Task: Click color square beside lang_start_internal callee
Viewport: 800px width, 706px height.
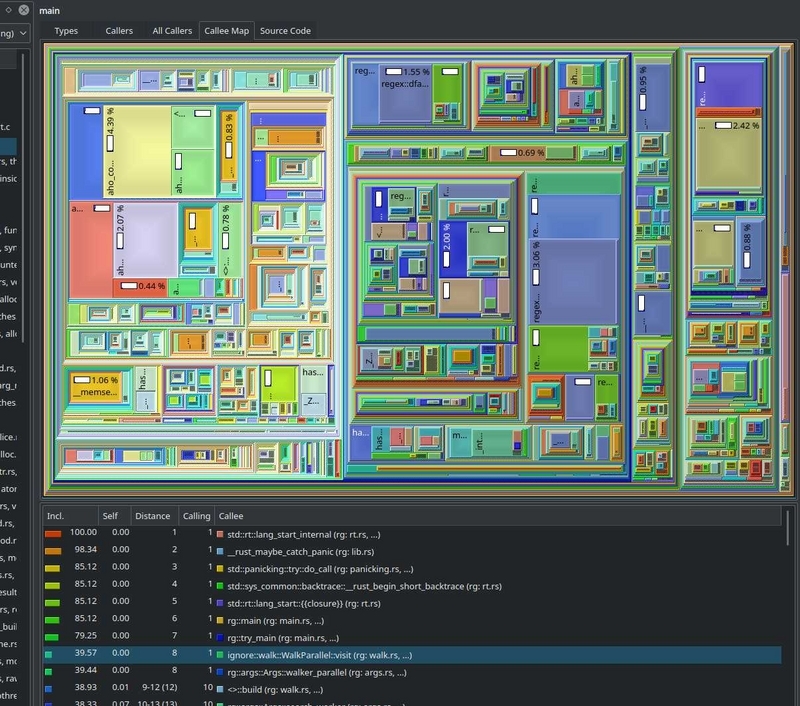Action: click(220, 535)
